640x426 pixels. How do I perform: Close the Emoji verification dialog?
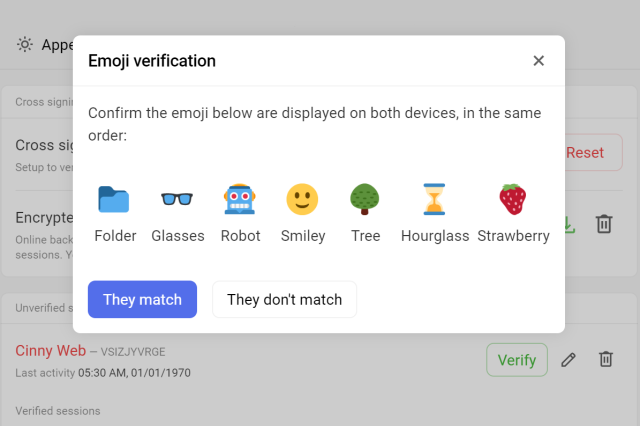539,61
